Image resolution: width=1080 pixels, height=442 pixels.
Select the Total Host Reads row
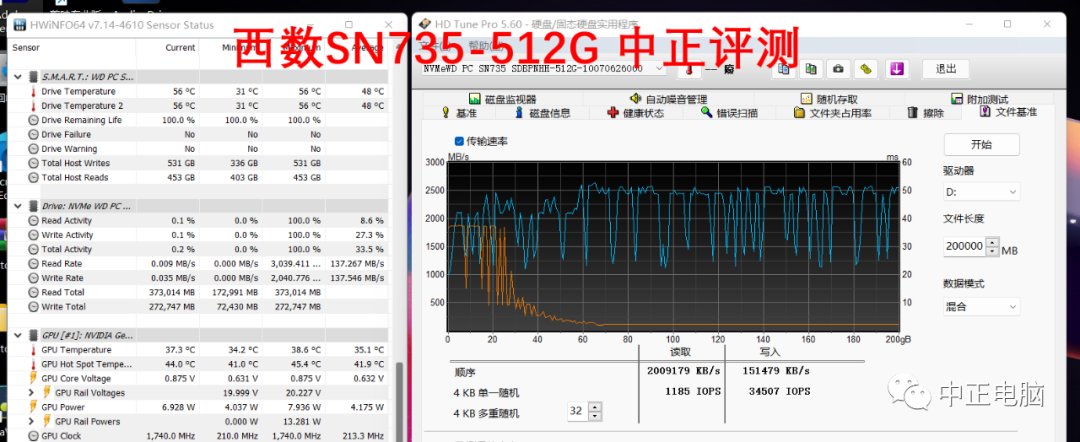[x=200, y=178]
